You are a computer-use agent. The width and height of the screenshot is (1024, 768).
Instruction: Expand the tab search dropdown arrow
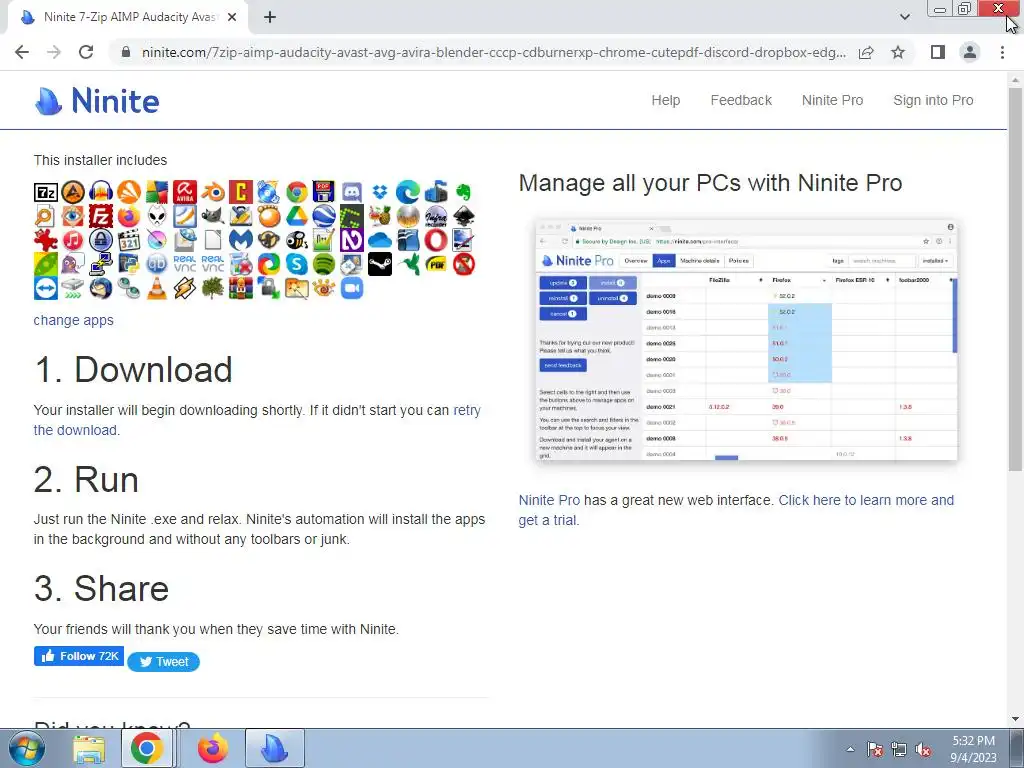click(x=904, y=17)
